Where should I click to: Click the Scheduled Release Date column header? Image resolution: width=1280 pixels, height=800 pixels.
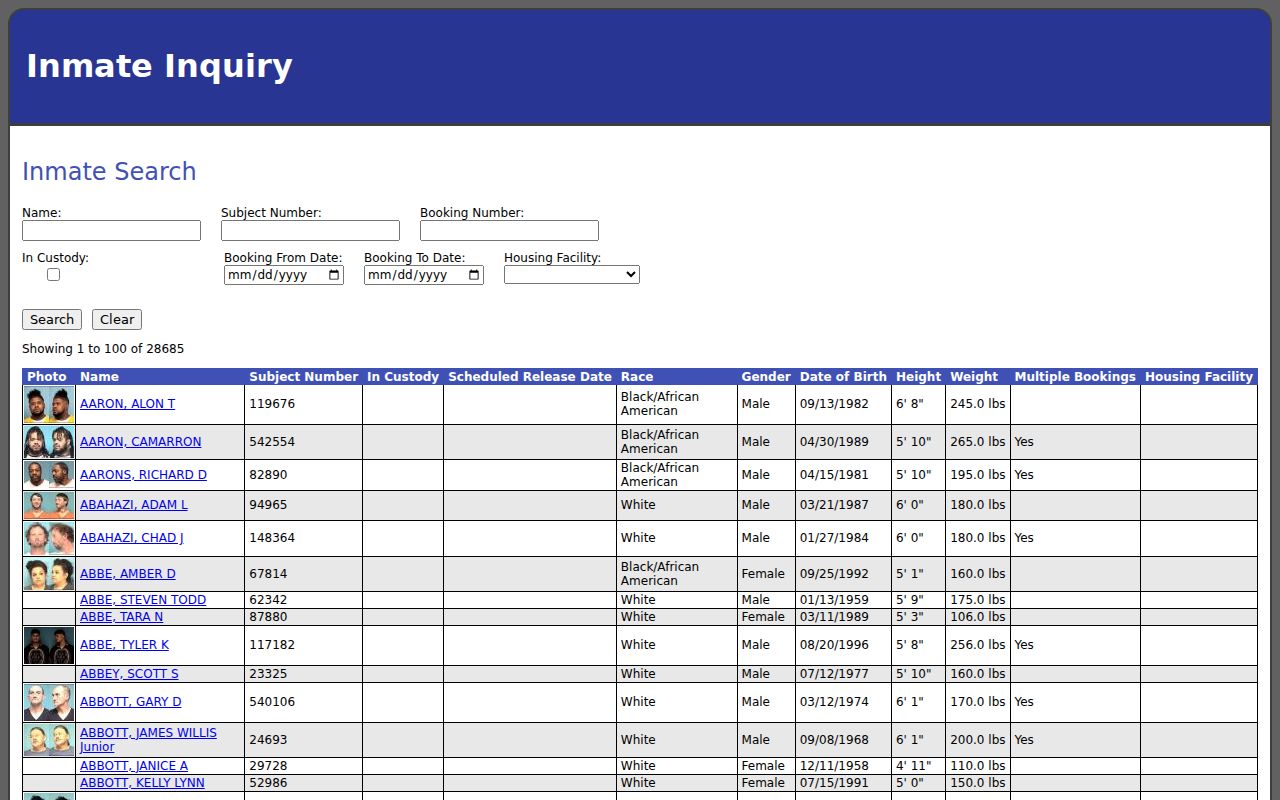click(530, 377)
